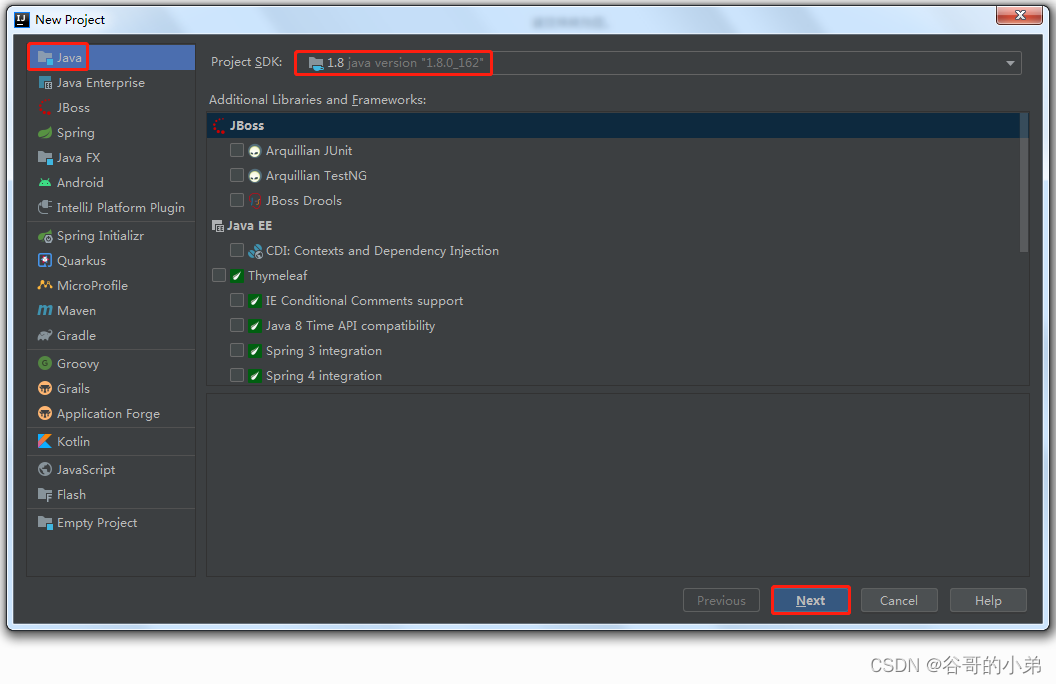Image resolution: width=1056 pixels, height=684 pixels.
Task: Click the Previous button
Action: 721,601
